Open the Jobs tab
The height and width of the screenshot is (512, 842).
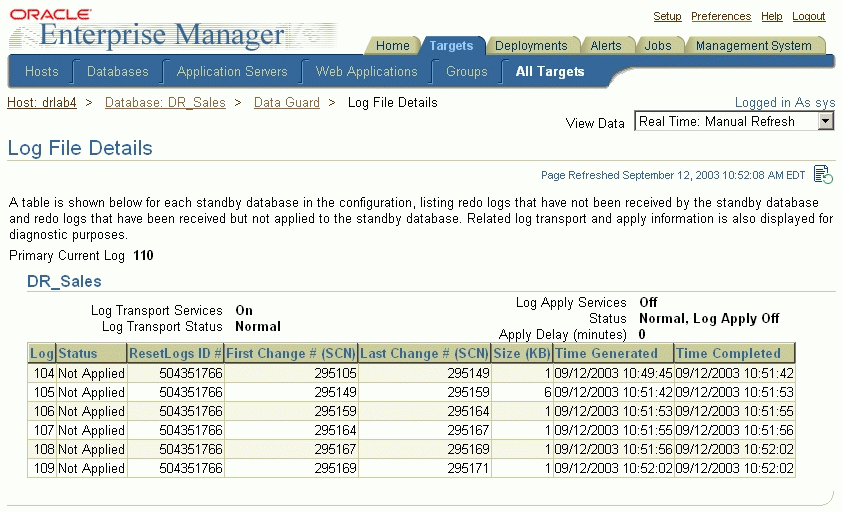(658, 46)
